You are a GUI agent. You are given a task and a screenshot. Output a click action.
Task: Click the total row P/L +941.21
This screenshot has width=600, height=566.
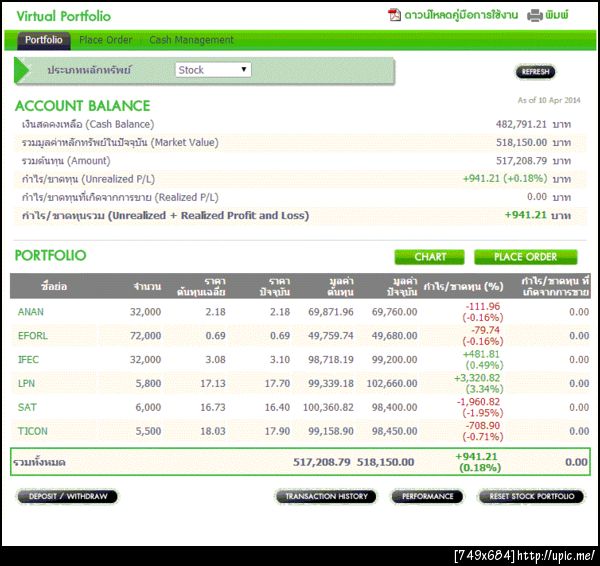coord(476,457)
